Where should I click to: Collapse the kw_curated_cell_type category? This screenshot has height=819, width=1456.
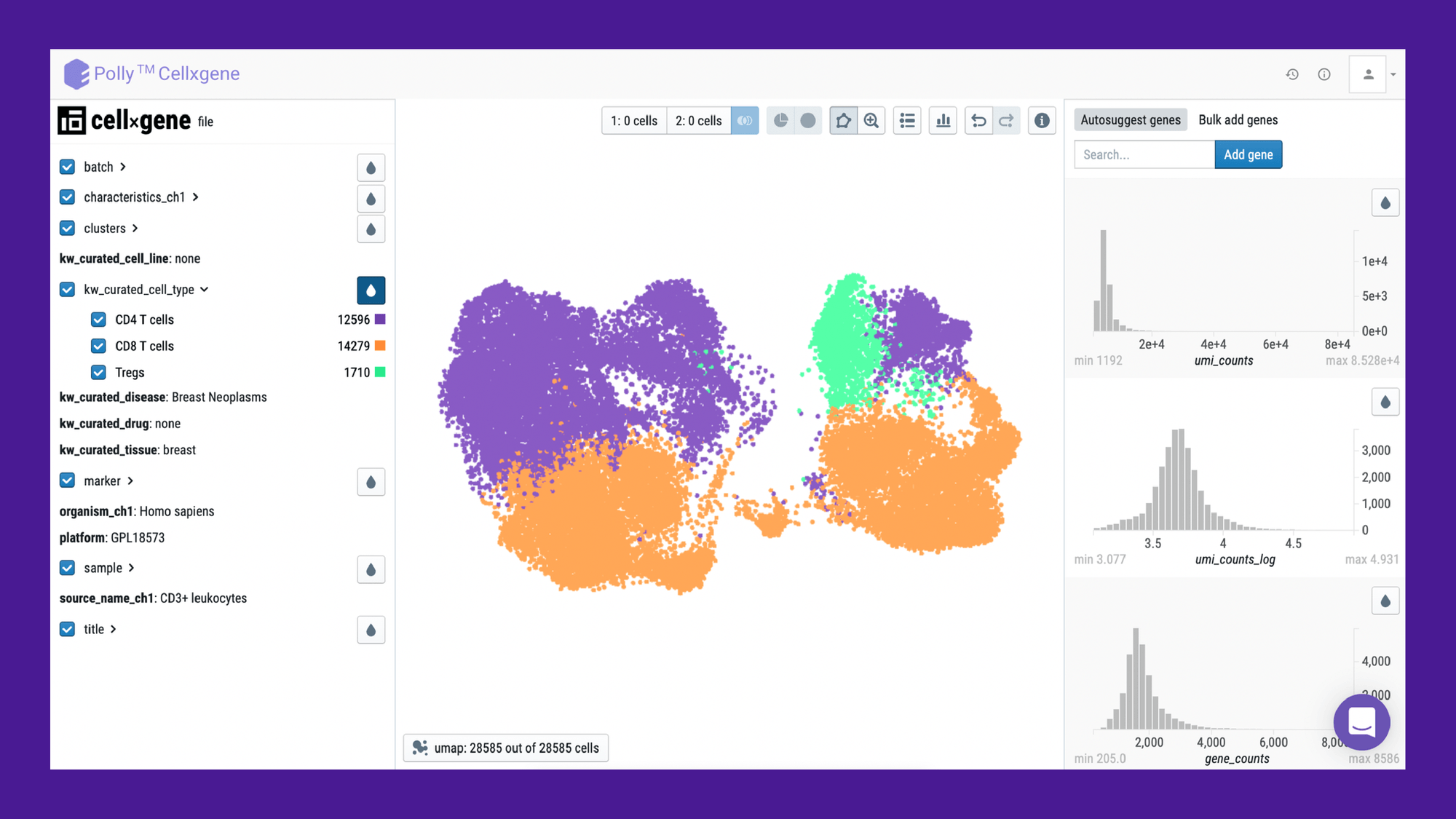point(205,289)
